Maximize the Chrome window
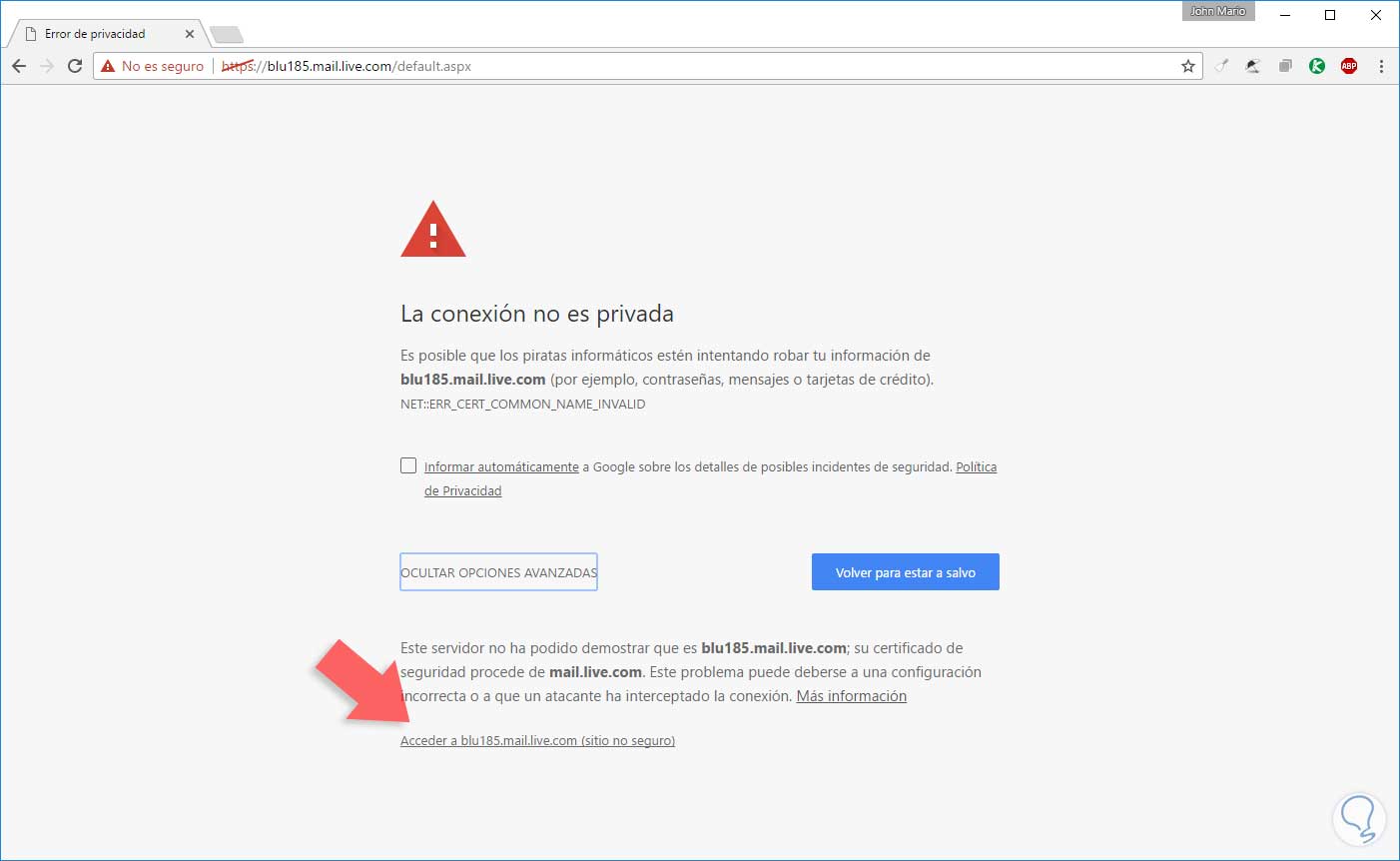 pyautogui.click(x=1330, y=15)
